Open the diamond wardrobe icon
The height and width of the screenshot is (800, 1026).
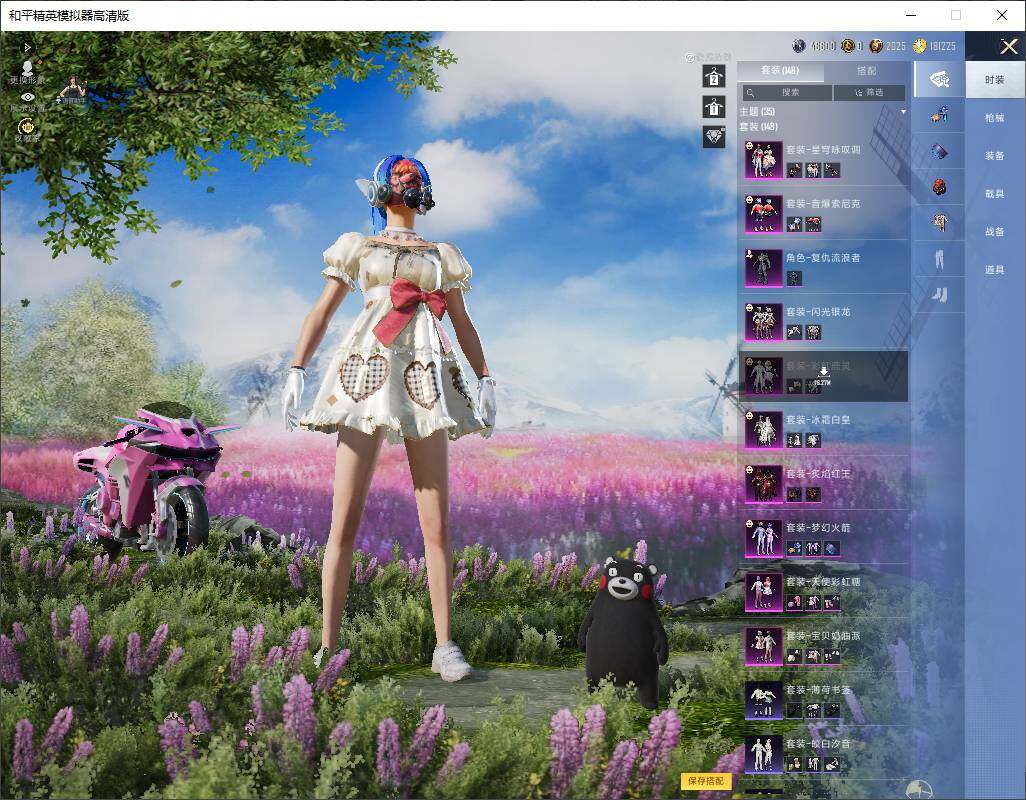coord(714,137)
